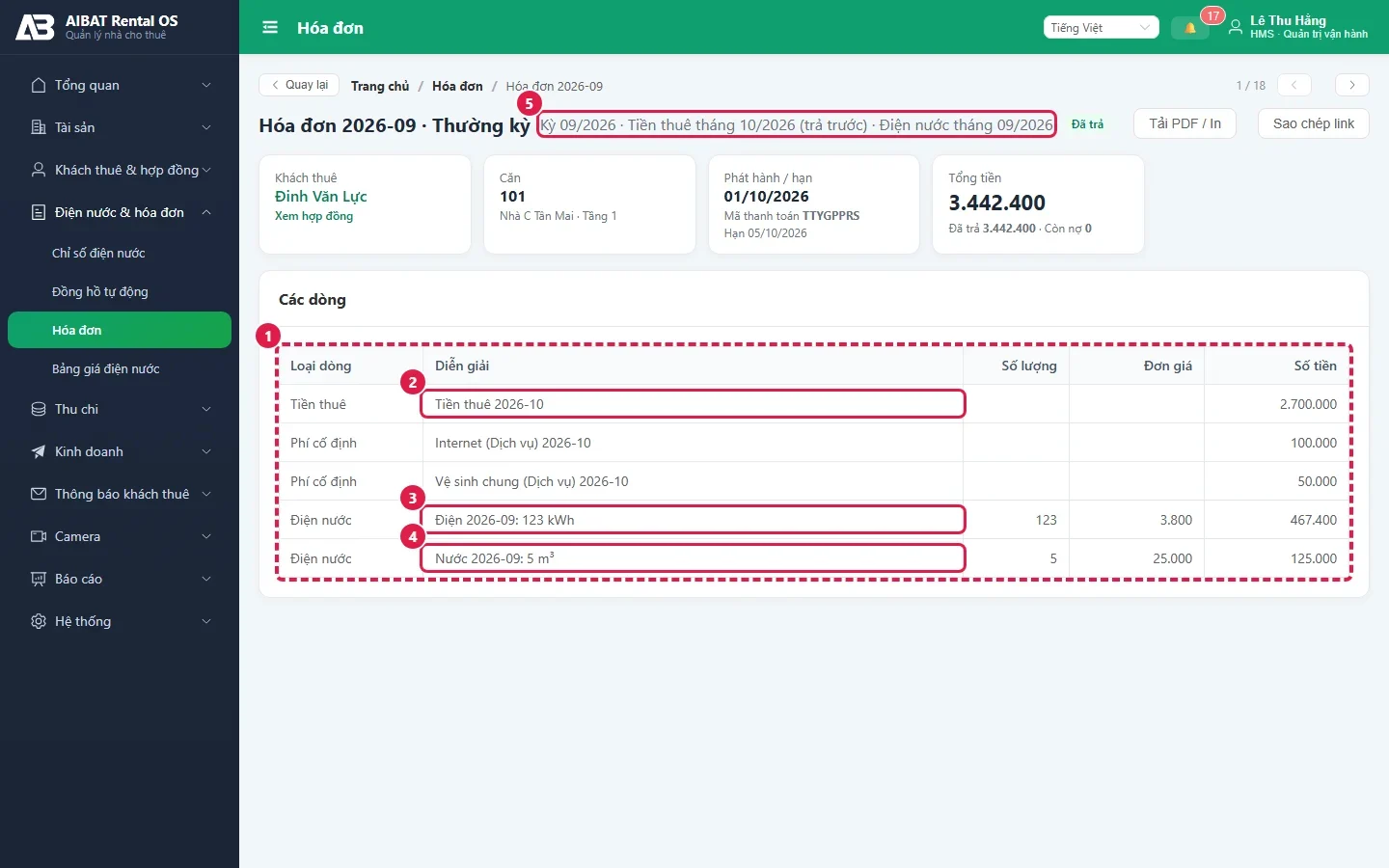
Task: Open the Tiếng Việt language dropdown
Action: tap(1101, 28)
